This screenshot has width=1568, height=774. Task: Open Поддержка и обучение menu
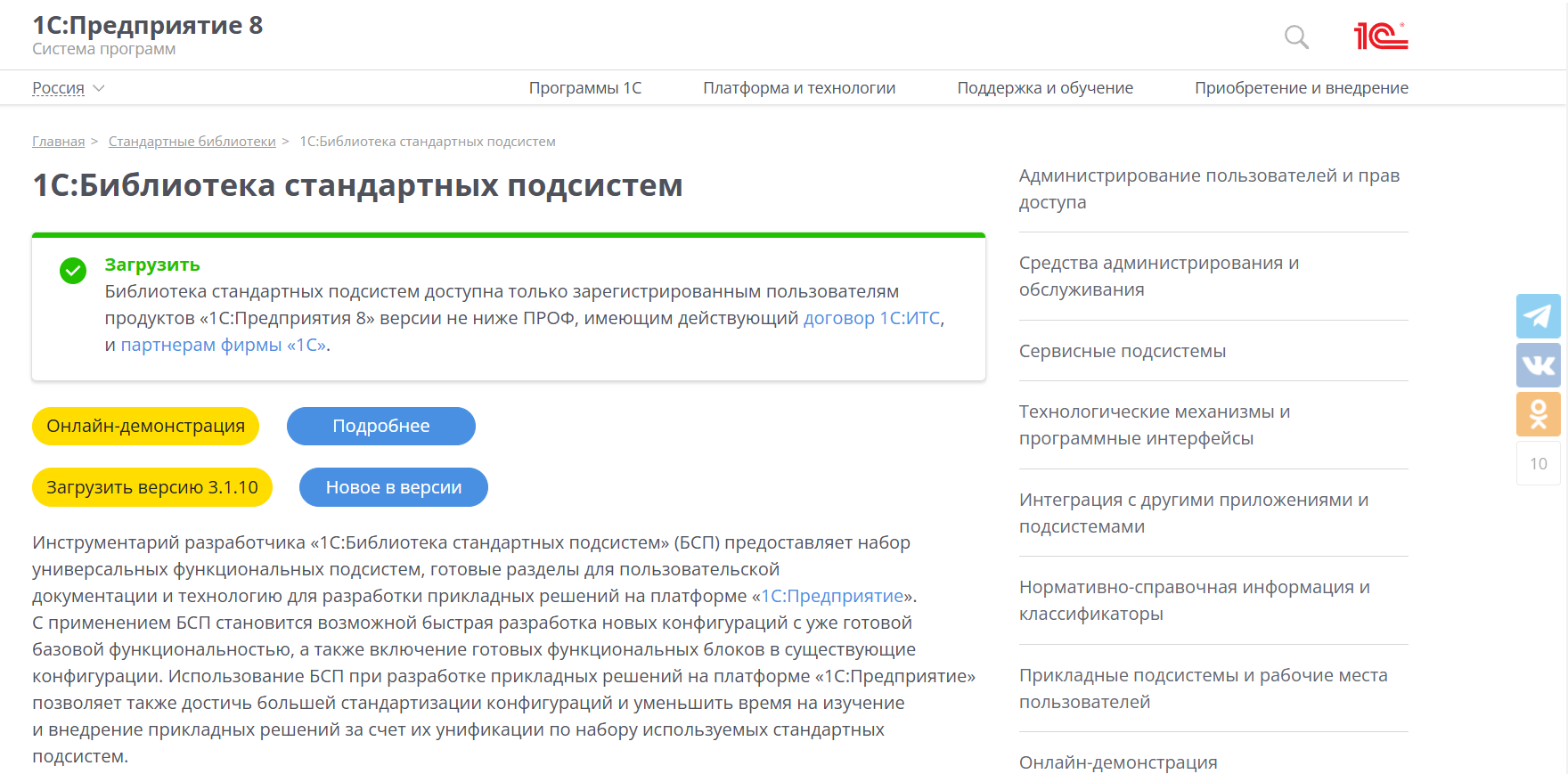[1045, 88]
